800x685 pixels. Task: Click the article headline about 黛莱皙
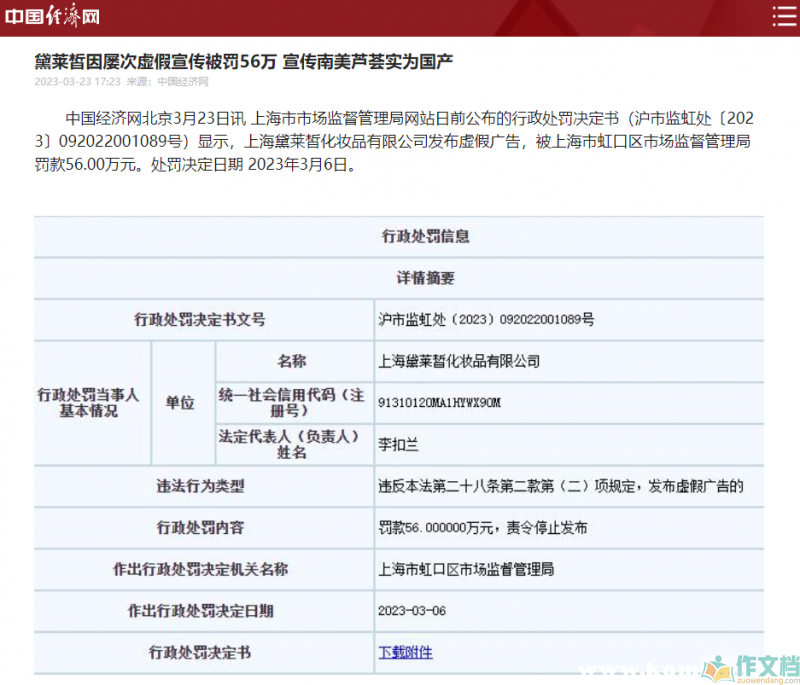pos(244,62)
